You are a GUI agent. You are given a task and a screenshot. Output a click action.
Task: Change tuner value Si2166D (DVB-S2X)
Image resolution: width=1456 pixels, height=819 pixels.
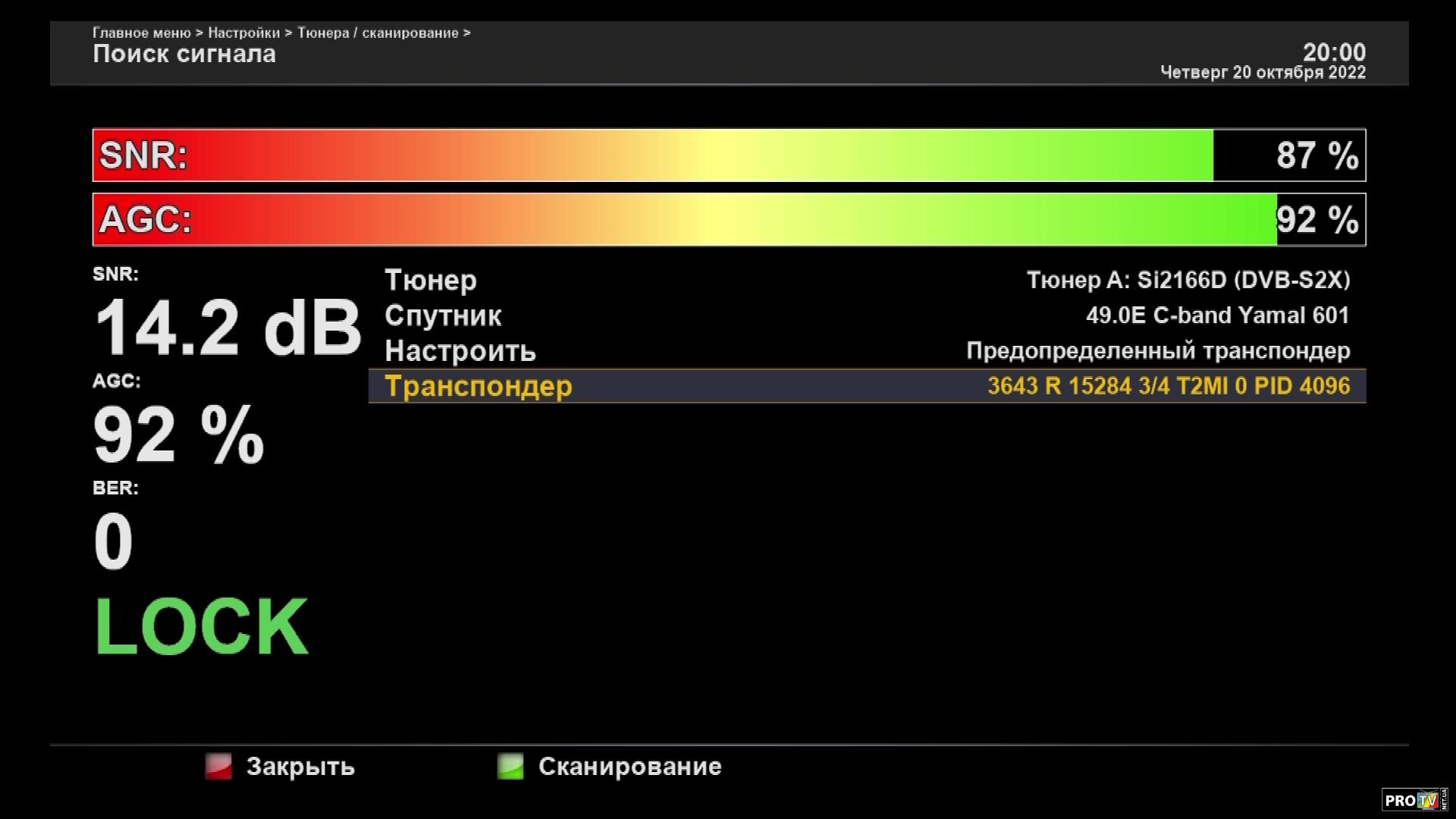[x=1188, y=281]
